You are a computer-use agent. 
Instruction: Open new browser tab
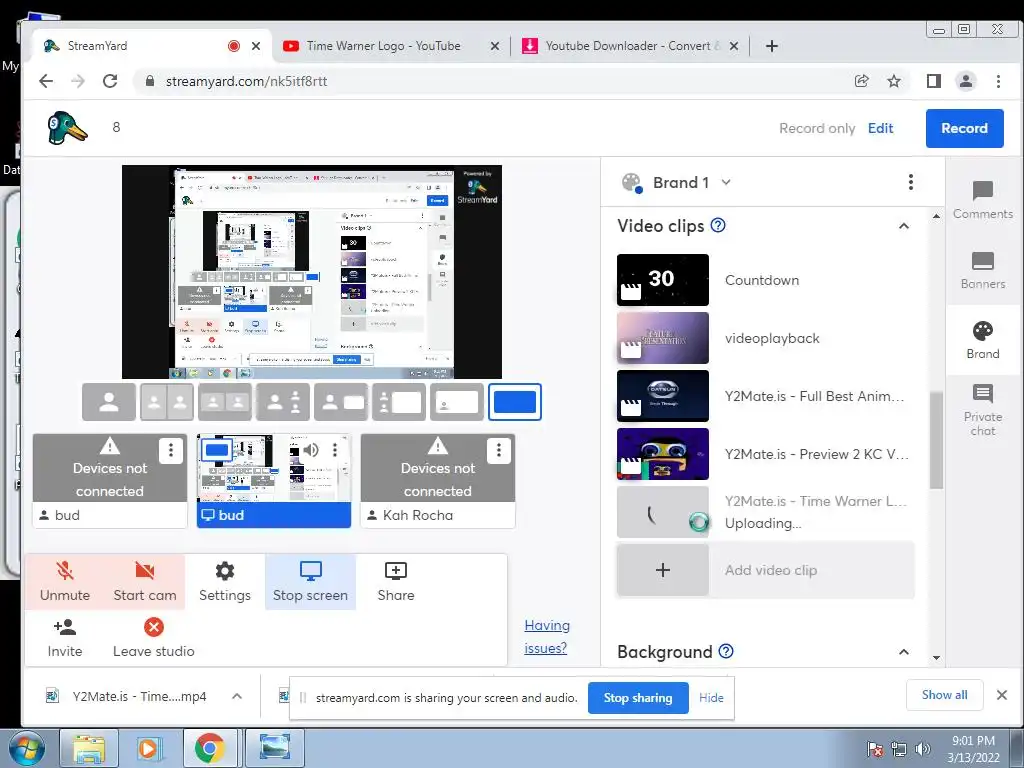[771, 46]
